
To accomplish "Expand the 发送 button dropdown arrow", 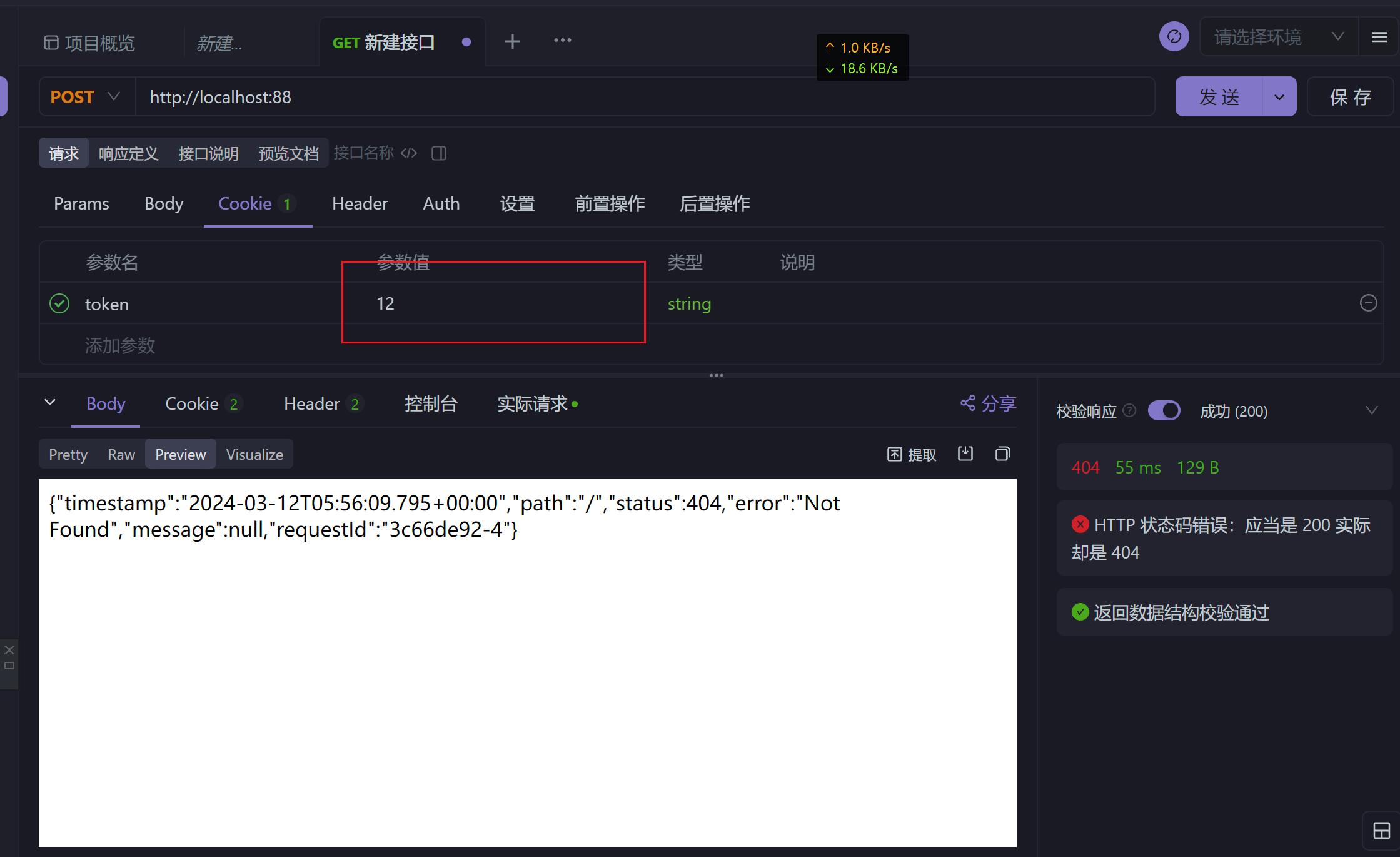I will point(1279,97).
